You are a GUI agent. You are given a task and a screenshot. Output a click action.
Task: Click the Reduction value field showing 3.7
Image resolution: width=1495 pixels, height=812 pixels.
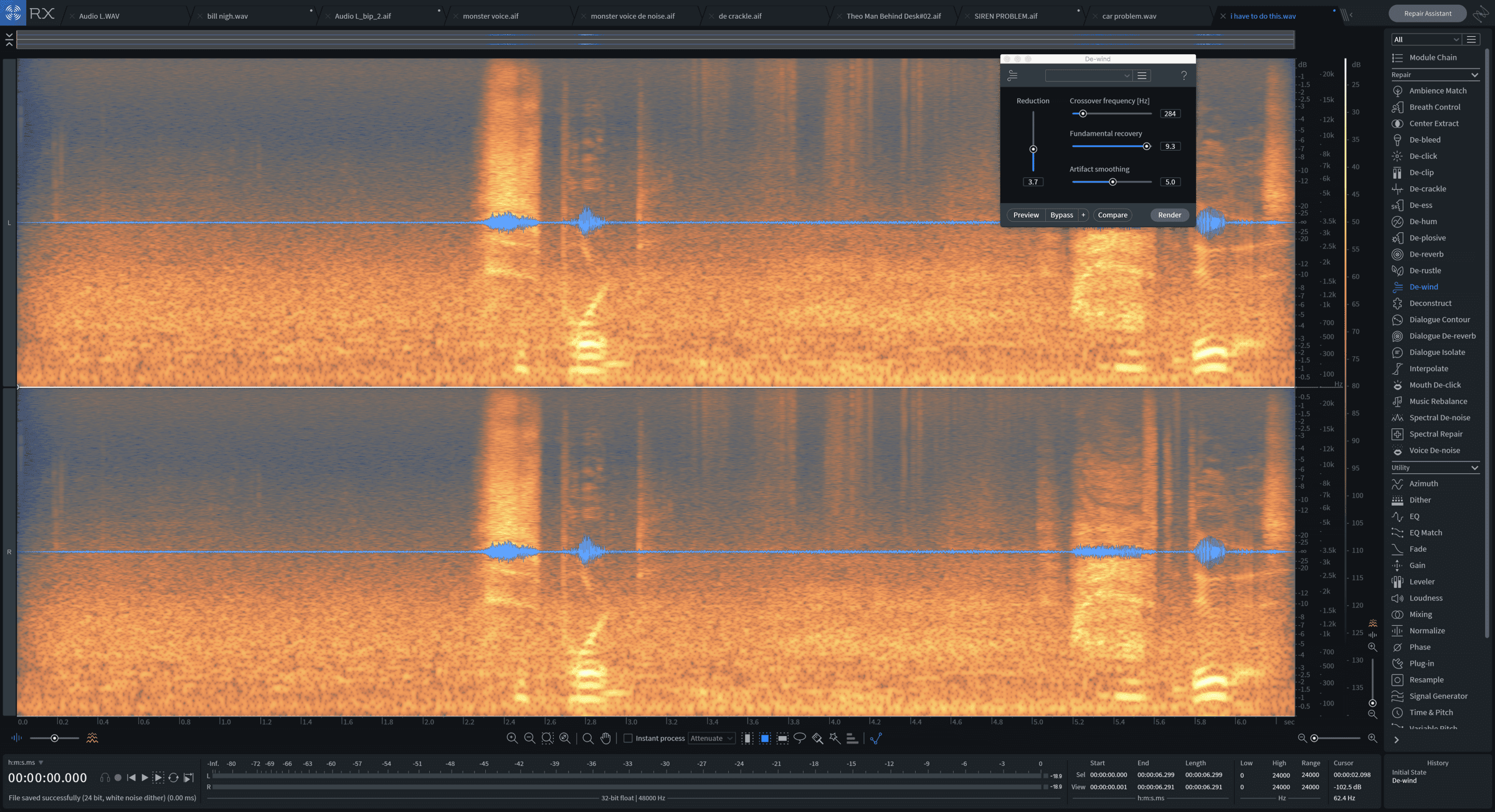pyautogui.click(x=1033, y=182)
